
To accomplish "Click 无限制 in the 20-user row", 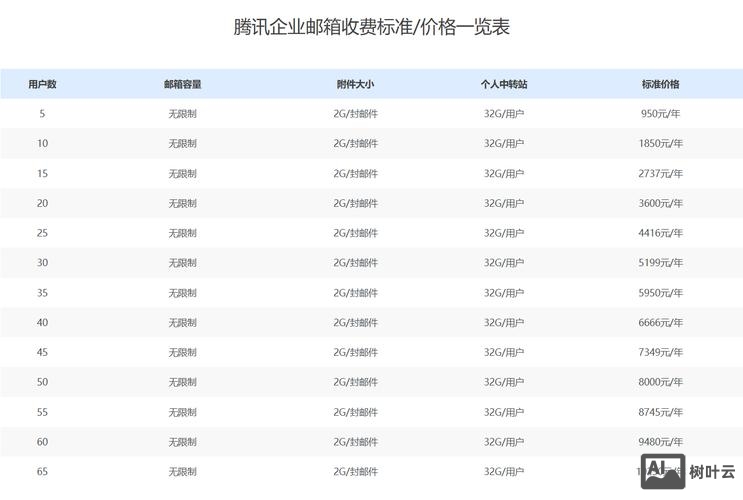I will [x=182, y=203].
